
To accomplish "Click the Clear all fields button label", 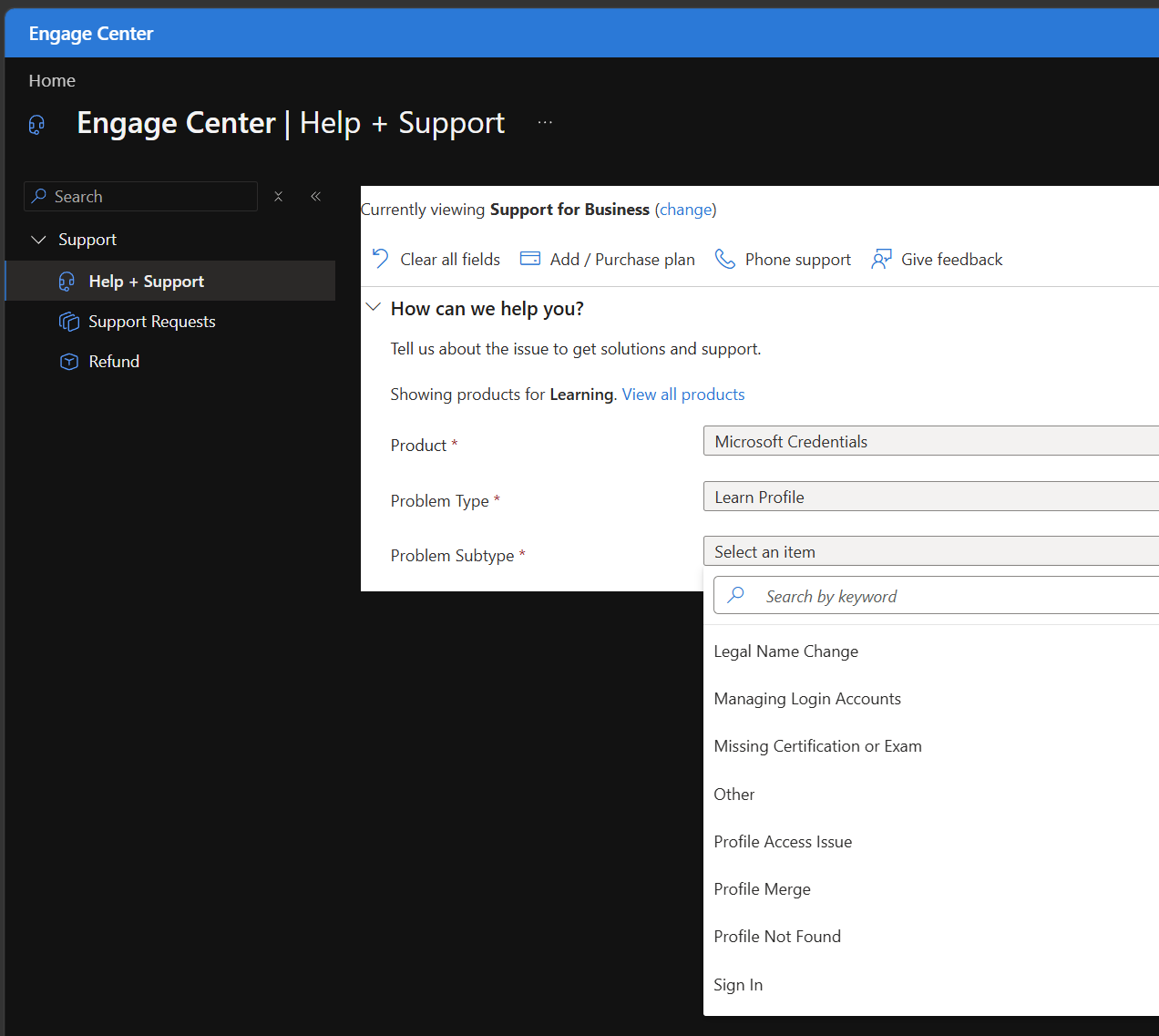I will (450, 260).
